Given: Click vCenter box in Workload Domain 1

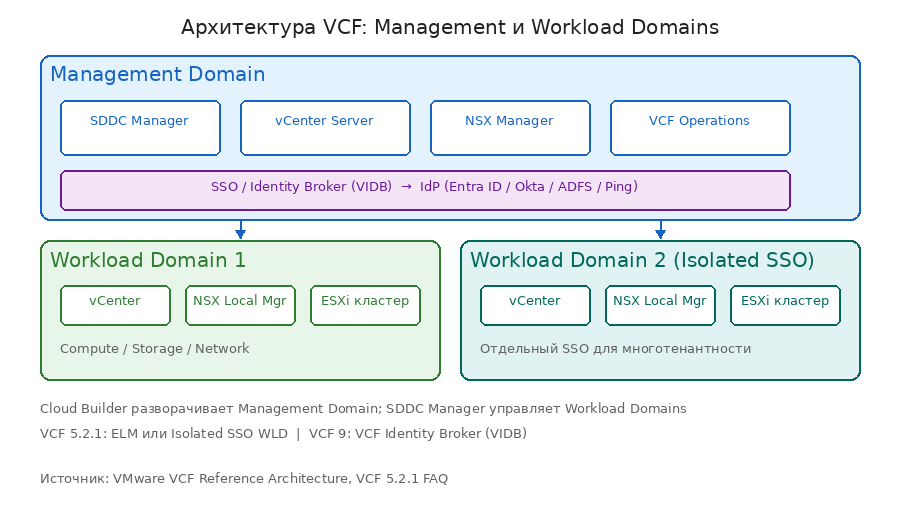Looking at the screenshot, I should tap(115, 305).
